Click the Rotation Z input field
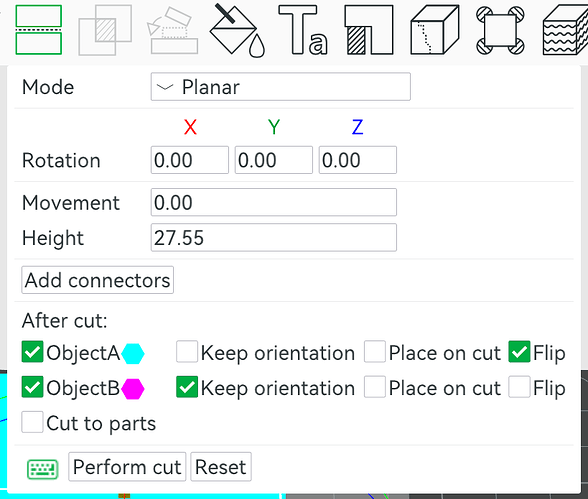The image size is (588, 499). pyautogui.click(x=358, y=160)
